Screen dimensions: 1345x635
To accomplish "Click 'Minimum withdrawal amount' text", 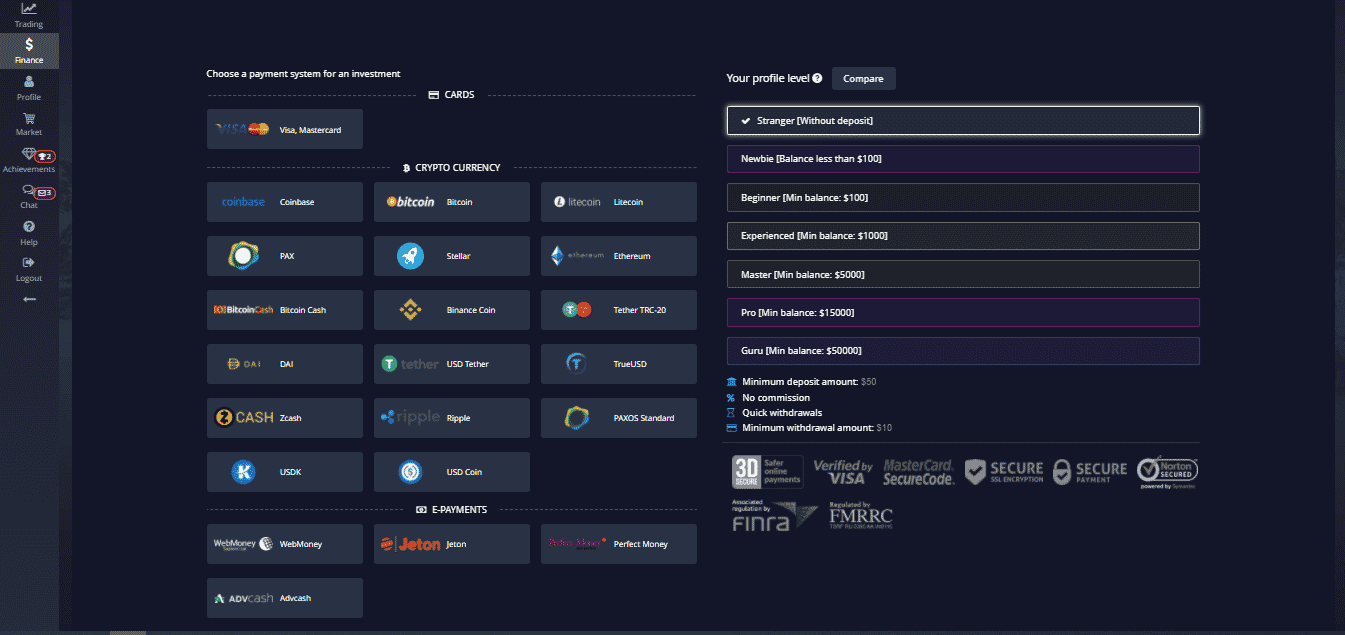I will [x=808, y=428].
